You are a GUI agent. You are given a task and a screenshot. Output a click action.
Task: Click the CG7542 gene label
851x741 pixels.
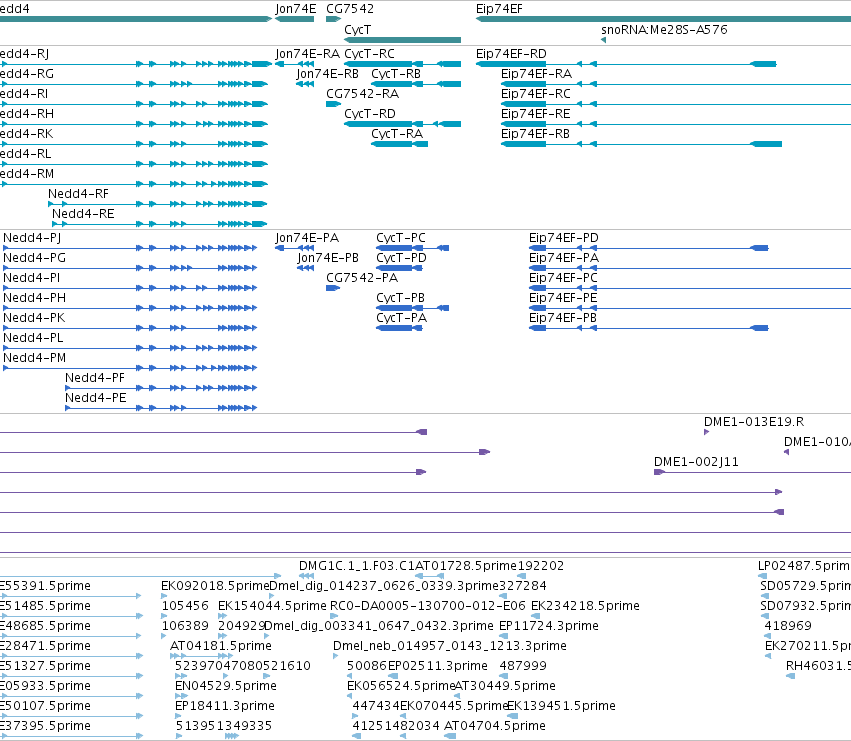click(x=350, y=9)
